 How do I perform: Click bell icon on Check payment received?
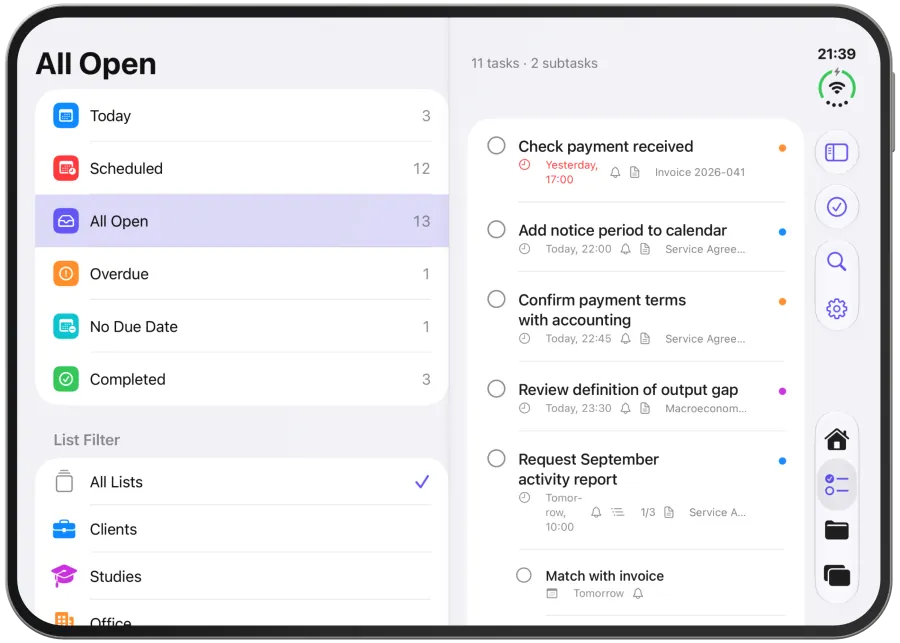coord(615,172)
